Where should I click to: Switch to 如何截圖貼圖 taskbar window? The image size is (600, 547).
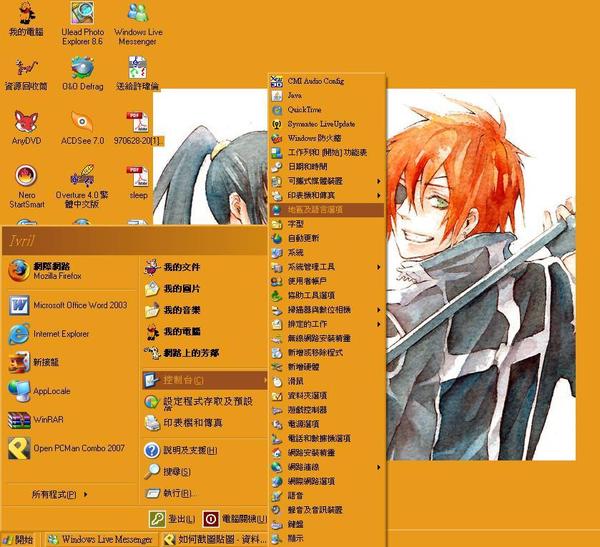[214, 540]
